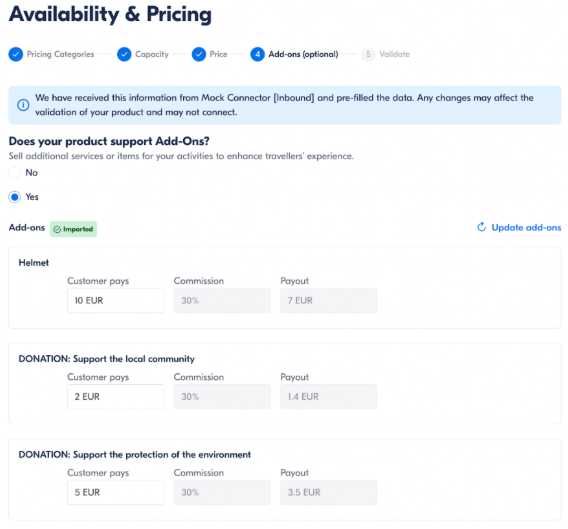This screenshot has height=529, width=568.
Task: Click the info icon in blue banner
Action: (x=23, y=105)
